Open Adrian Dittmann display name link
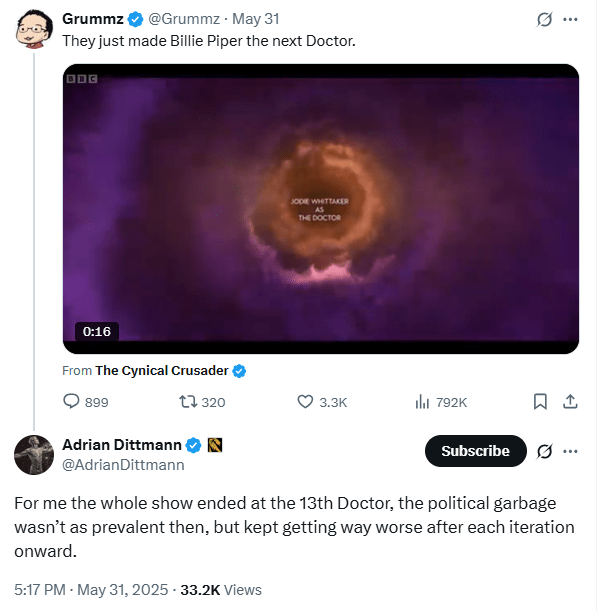 click(x=122, y=445)
